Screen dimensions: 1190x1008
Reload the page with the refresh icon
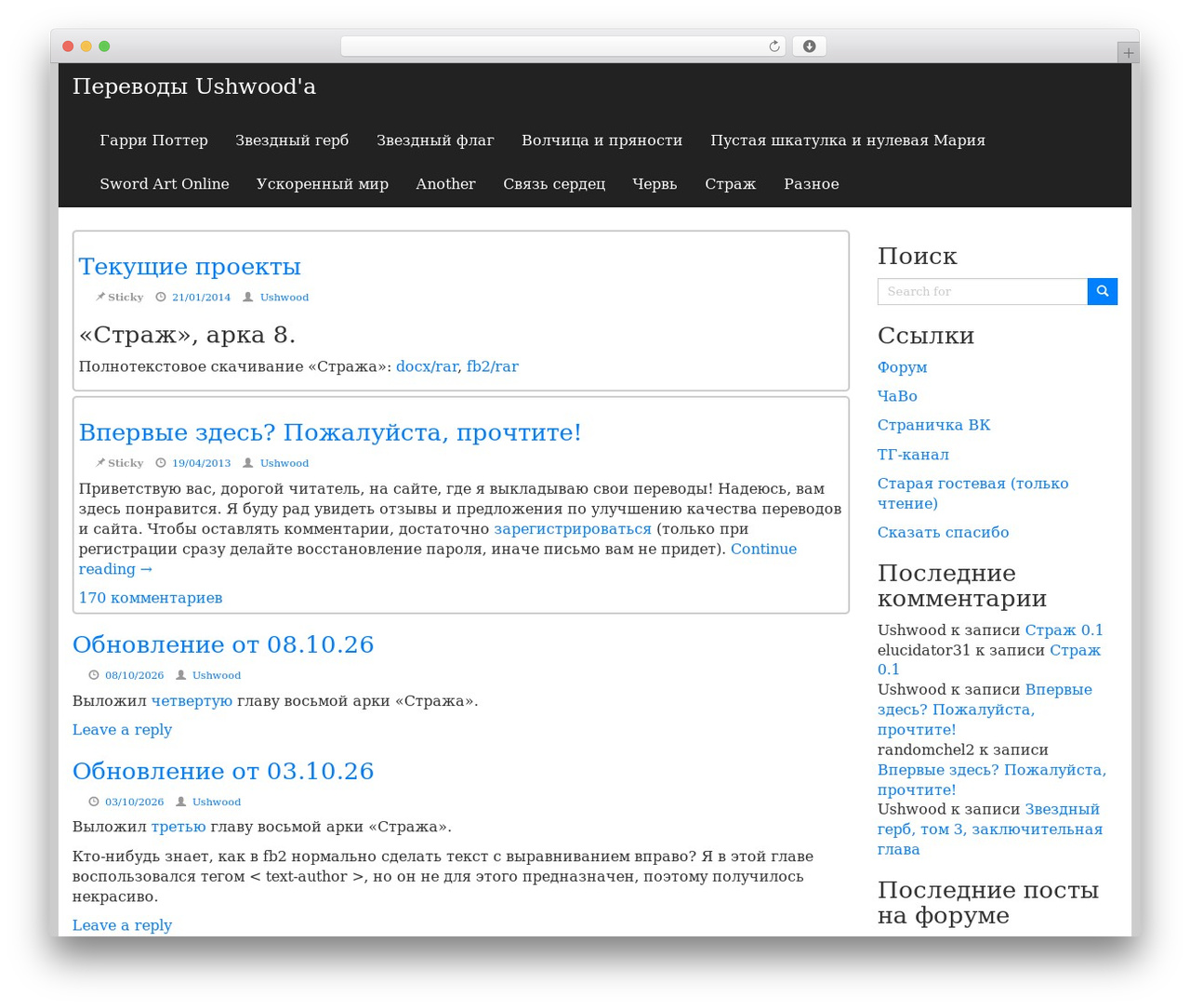coord(774,46)
